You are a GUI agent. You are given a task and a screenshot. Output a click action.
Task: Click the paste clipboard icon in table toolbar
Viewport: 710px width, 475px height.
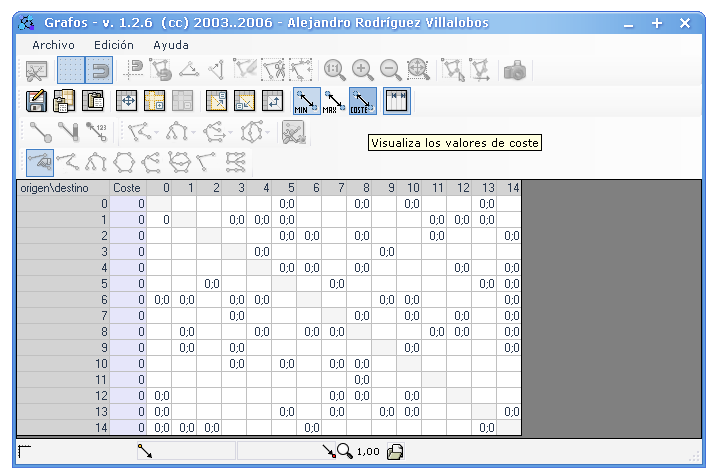point(95,101)
